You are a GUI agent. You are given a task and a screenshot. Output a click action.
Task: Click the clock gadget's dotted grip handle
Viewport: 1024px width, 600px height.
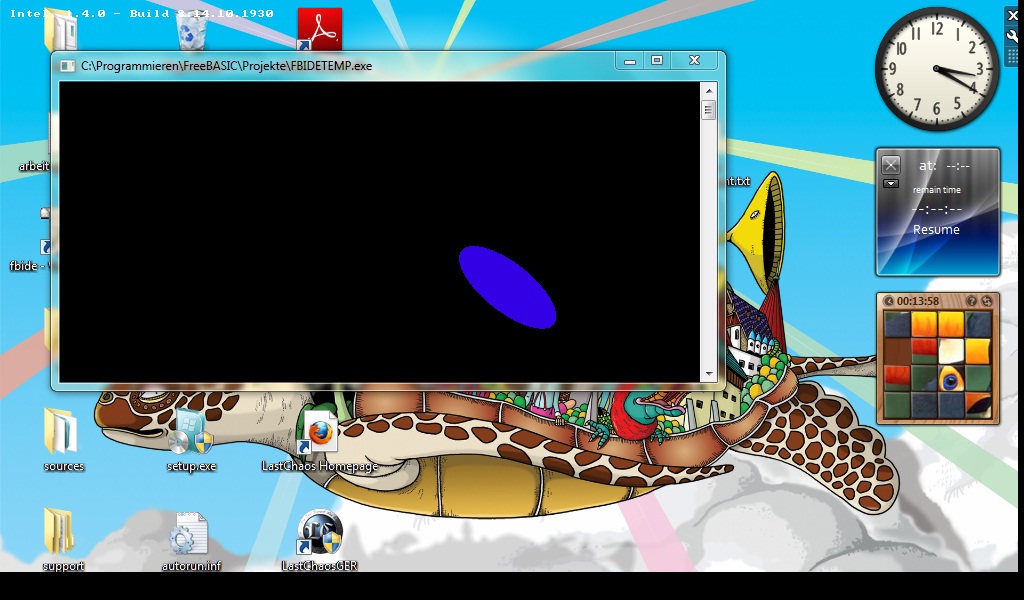click(1012, 57)
